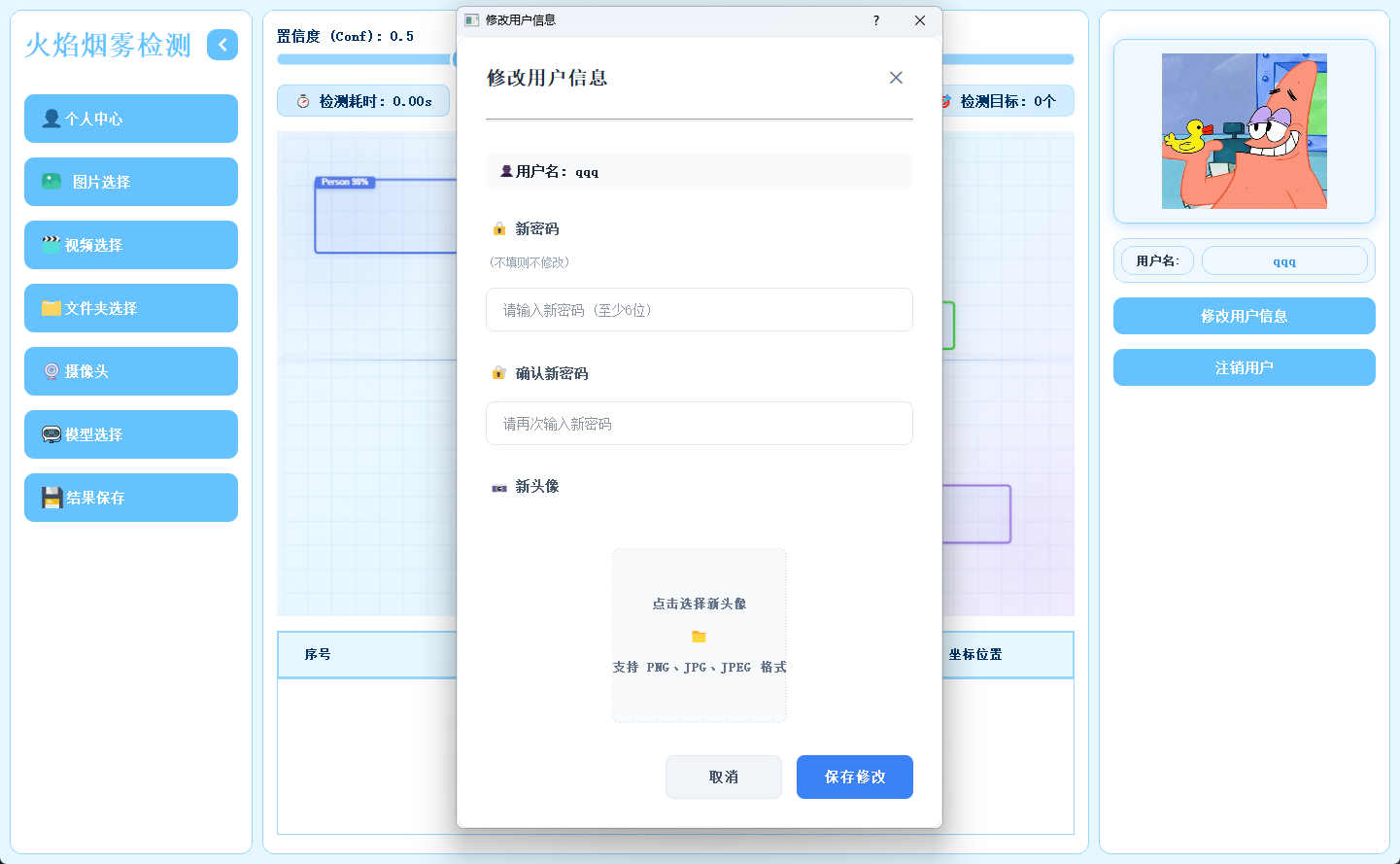
Task: Click 序号 table column header
Action: coord(318,655)
